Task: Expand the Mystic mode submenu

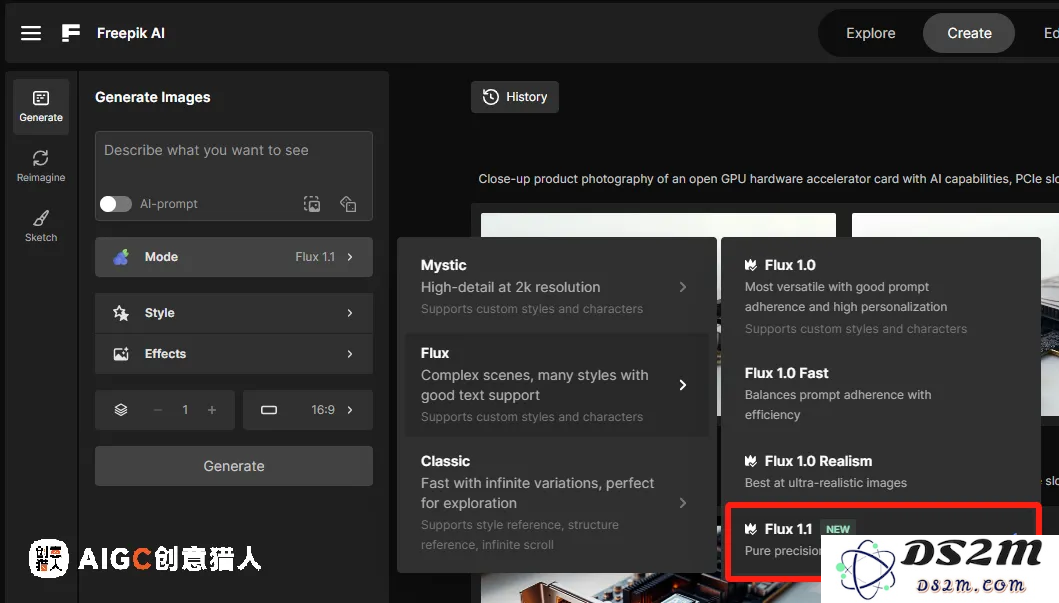Action: coord(557,287)
